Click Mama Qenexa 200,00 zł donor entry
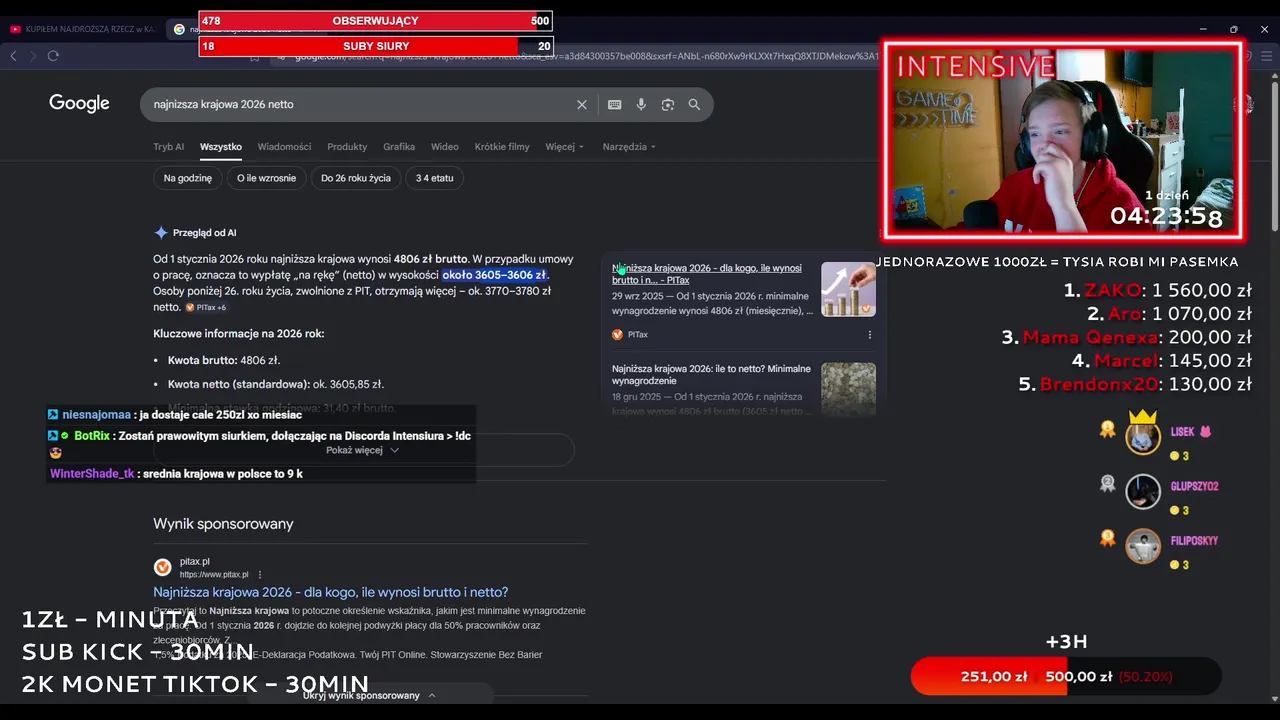Image resolution: width=1280 pixels, height=720 pixels. click(1127, 338)
